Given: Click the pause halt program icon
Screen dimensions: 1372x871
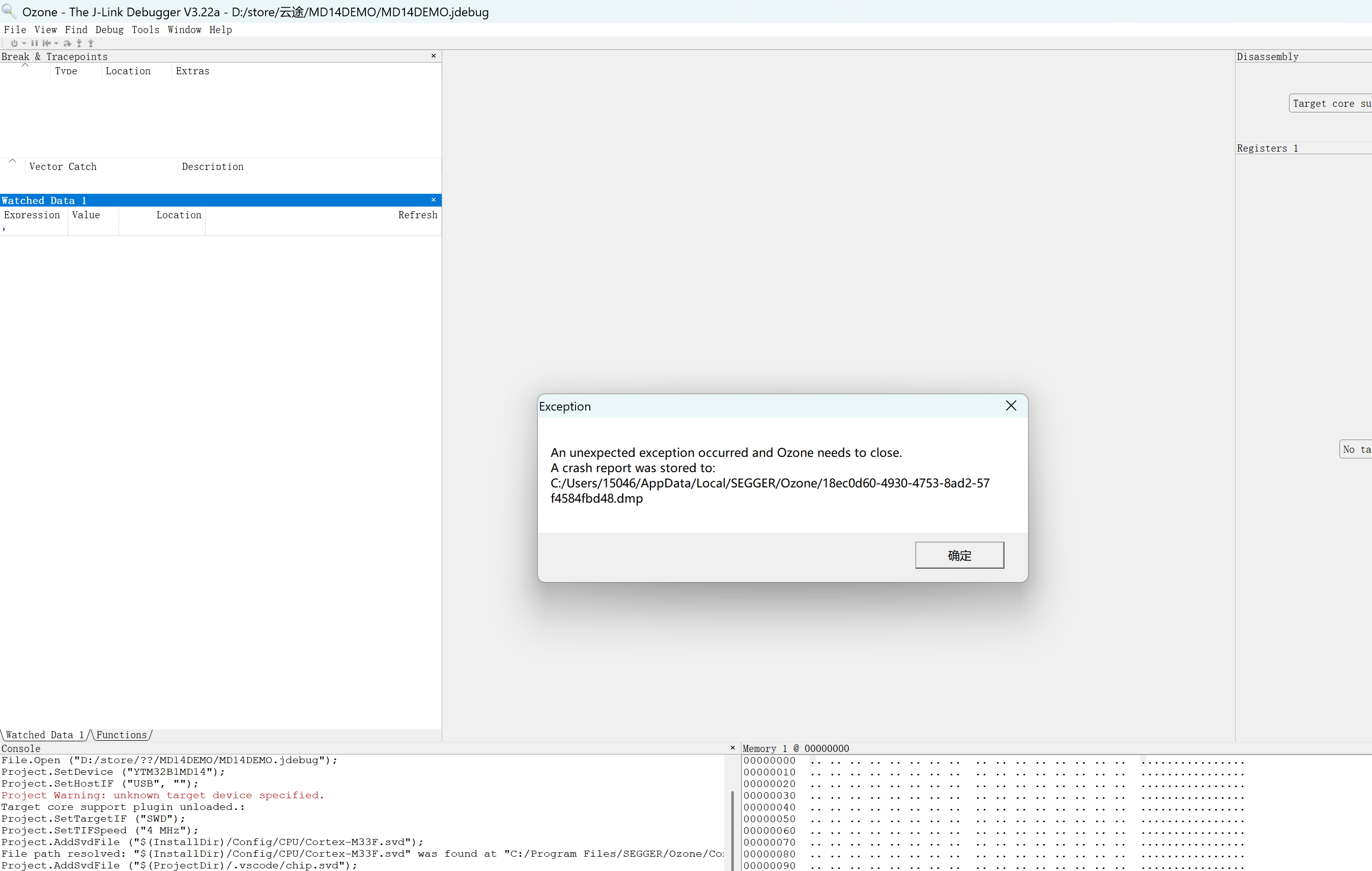Looking at the screenshot, I should point(34,43).
